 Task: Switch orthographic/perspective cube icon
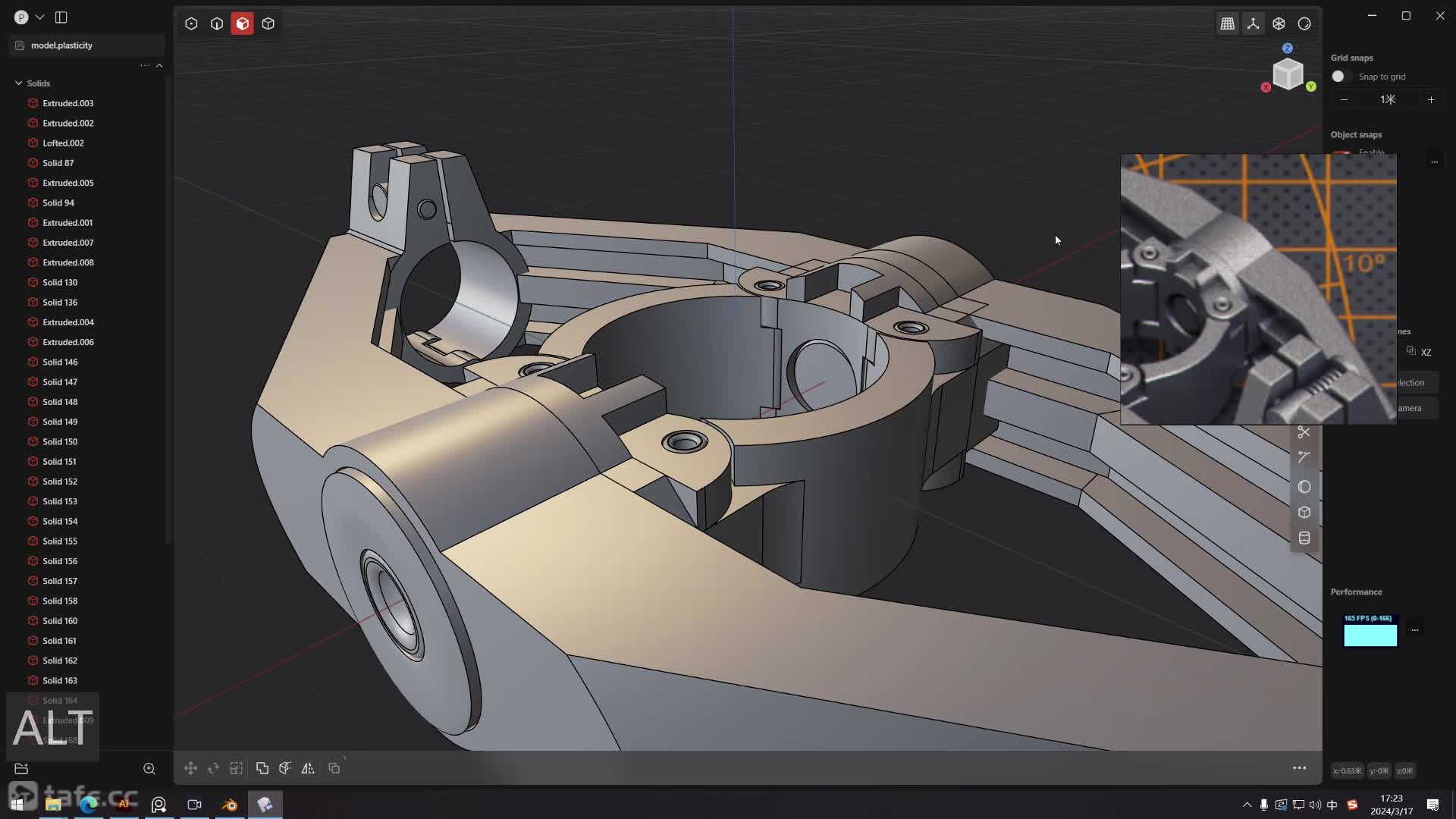point(1279,24)
